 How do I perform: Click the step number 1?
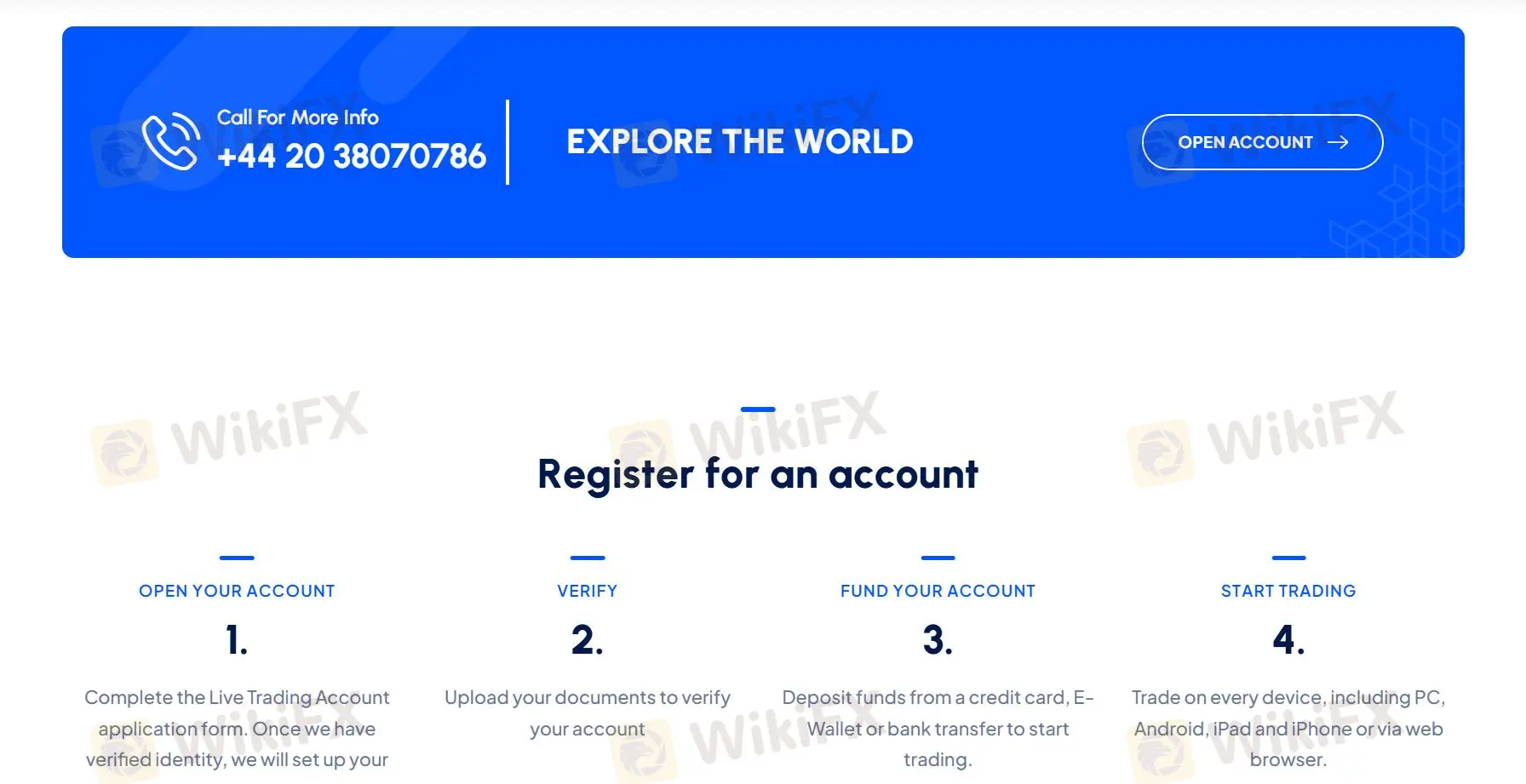tap(237, 640)
